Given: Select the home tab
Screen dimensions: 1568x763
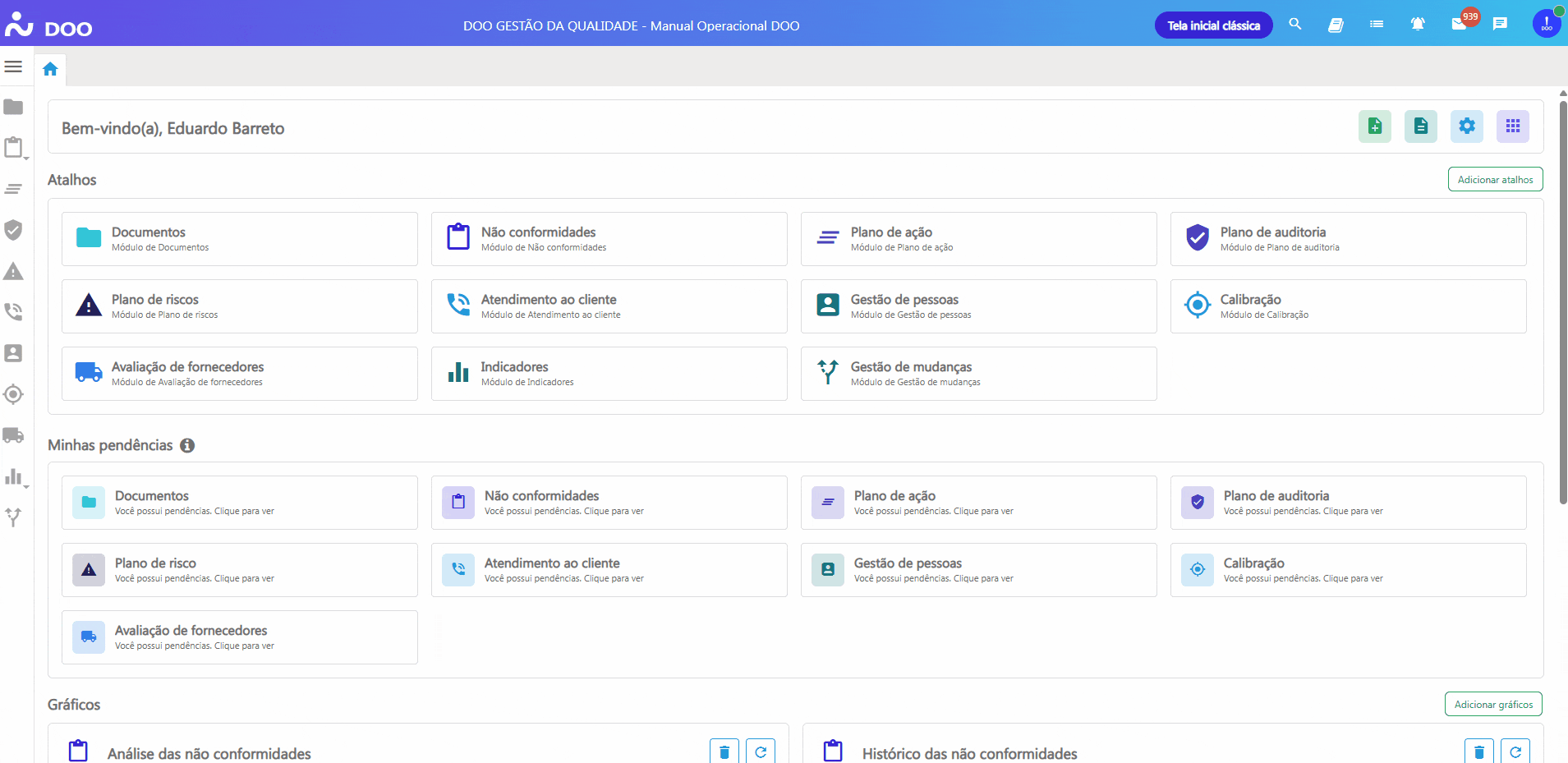Looking at the screenshot, I should (50, 69).
